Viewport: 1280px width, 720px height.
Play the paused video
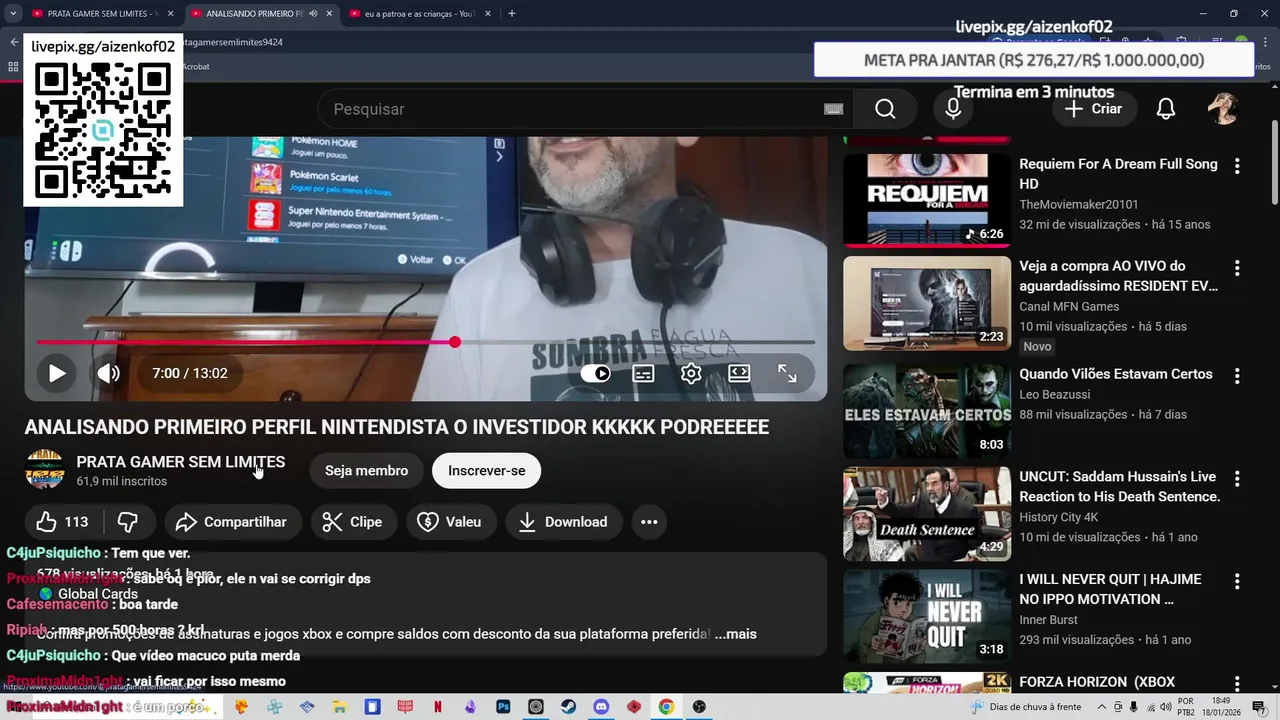tap(57, 373)
